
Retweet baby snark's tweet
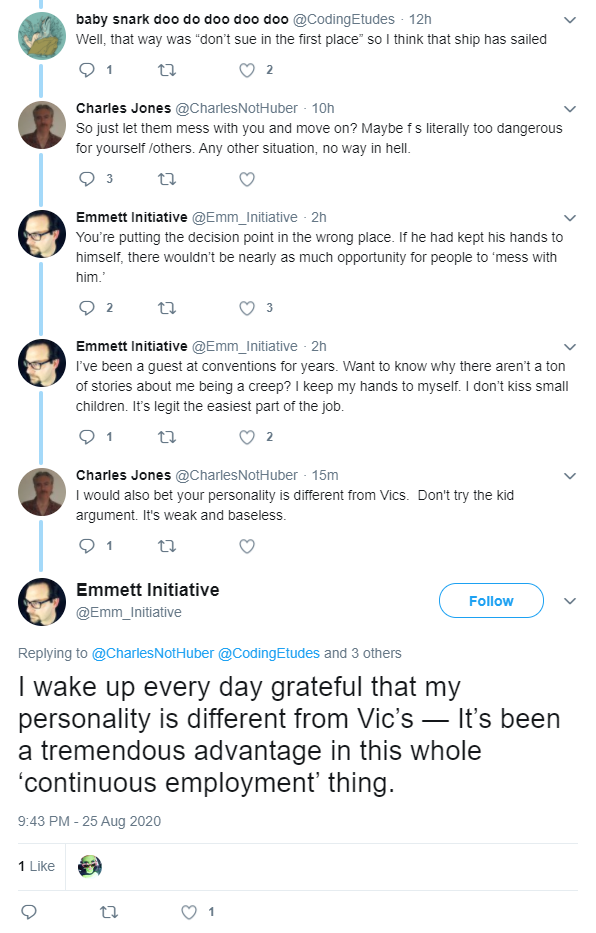[167, 70]
